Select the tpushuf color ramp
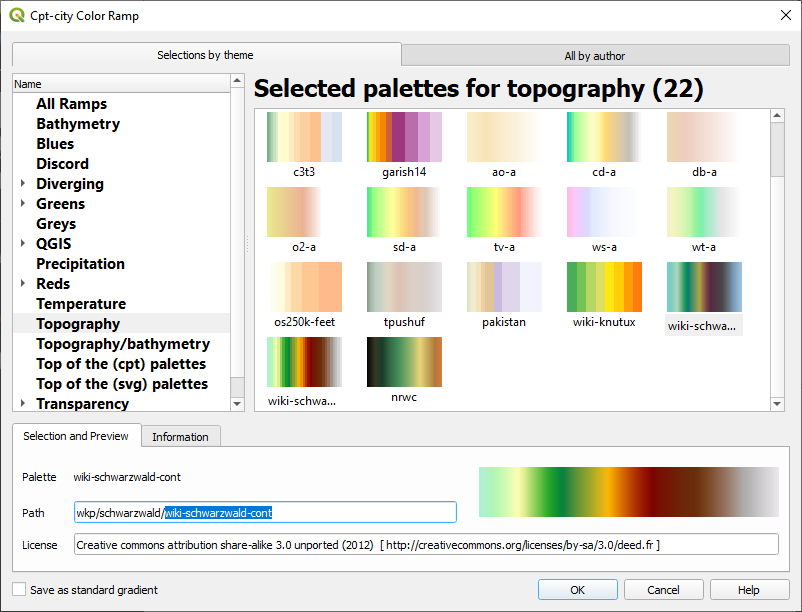The image size is (802, 612). coord(404,287)
